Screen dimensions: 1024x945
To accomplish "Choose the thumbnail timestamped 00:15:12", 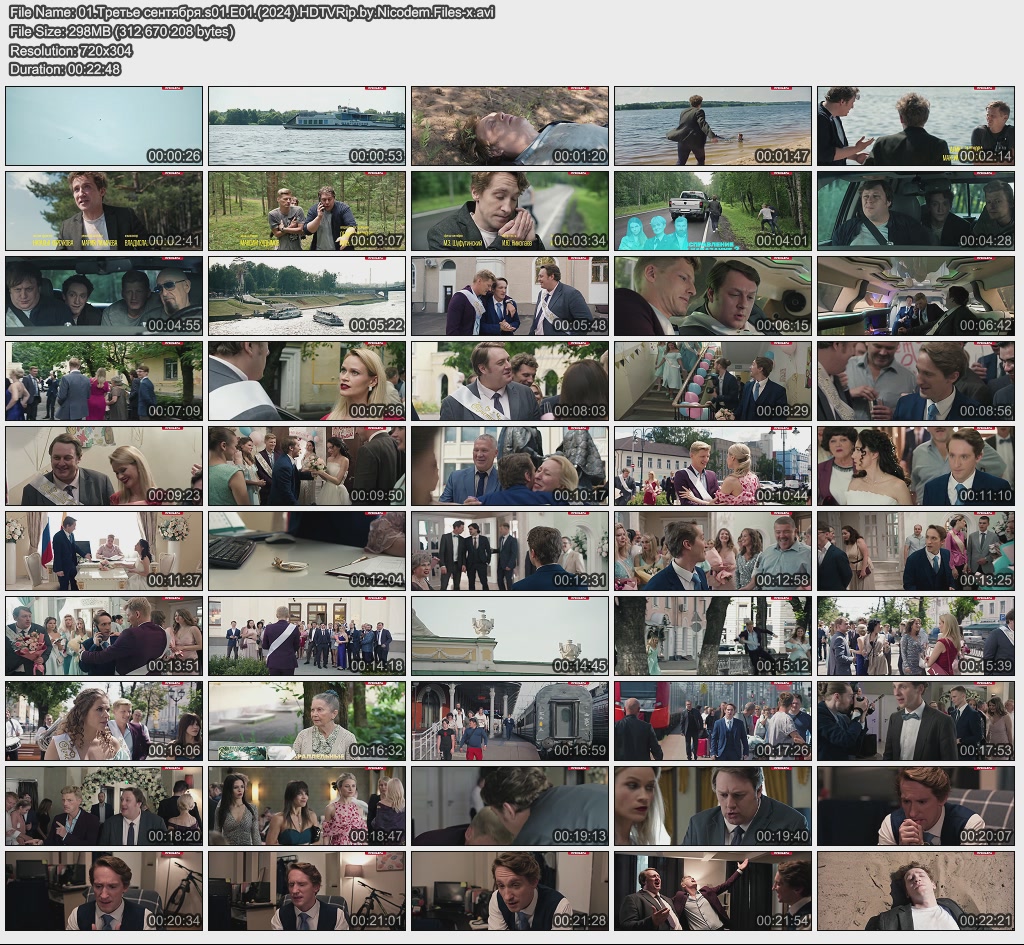I will tap(712, 636).
